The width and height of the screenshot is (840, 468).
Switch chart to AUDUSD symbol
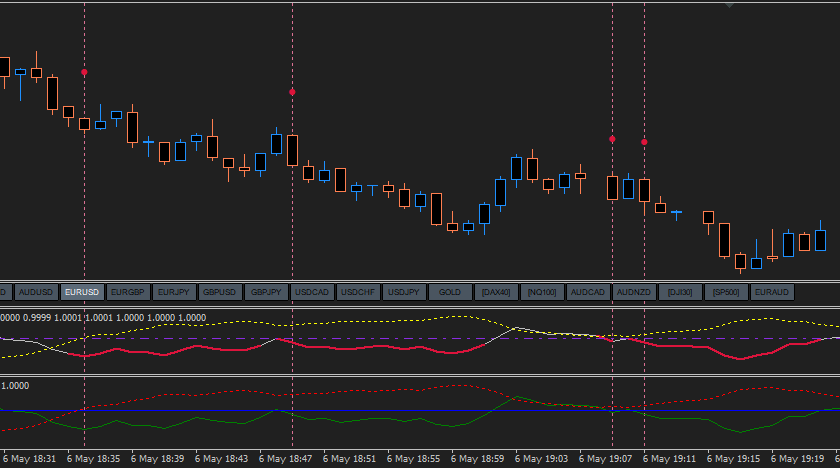(x=36, y=292)
